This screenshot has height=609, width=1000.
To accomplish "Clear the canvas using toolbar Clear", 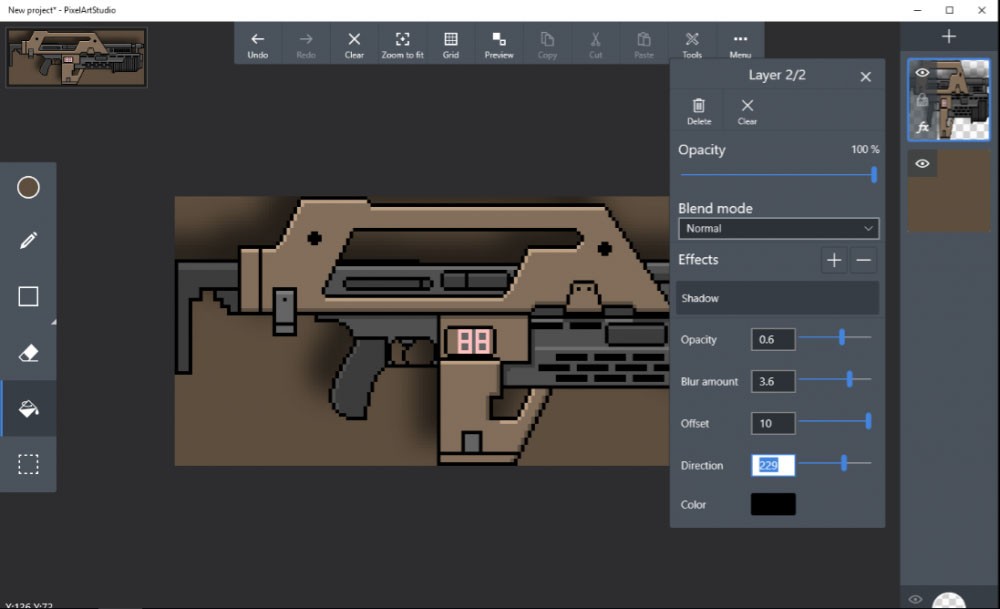I will [354, 45].
